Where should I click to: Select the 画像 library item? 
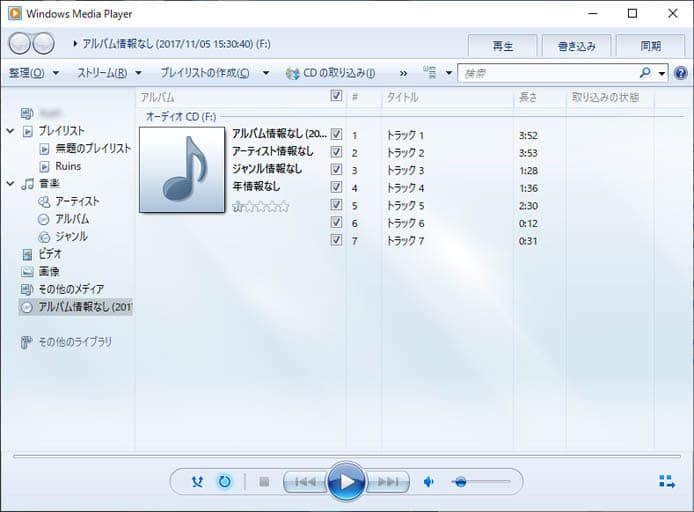[49, 271]
